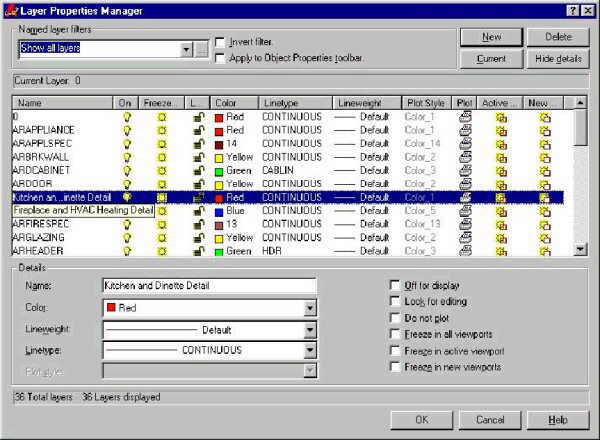Sort layers by the Name column header

62,103
